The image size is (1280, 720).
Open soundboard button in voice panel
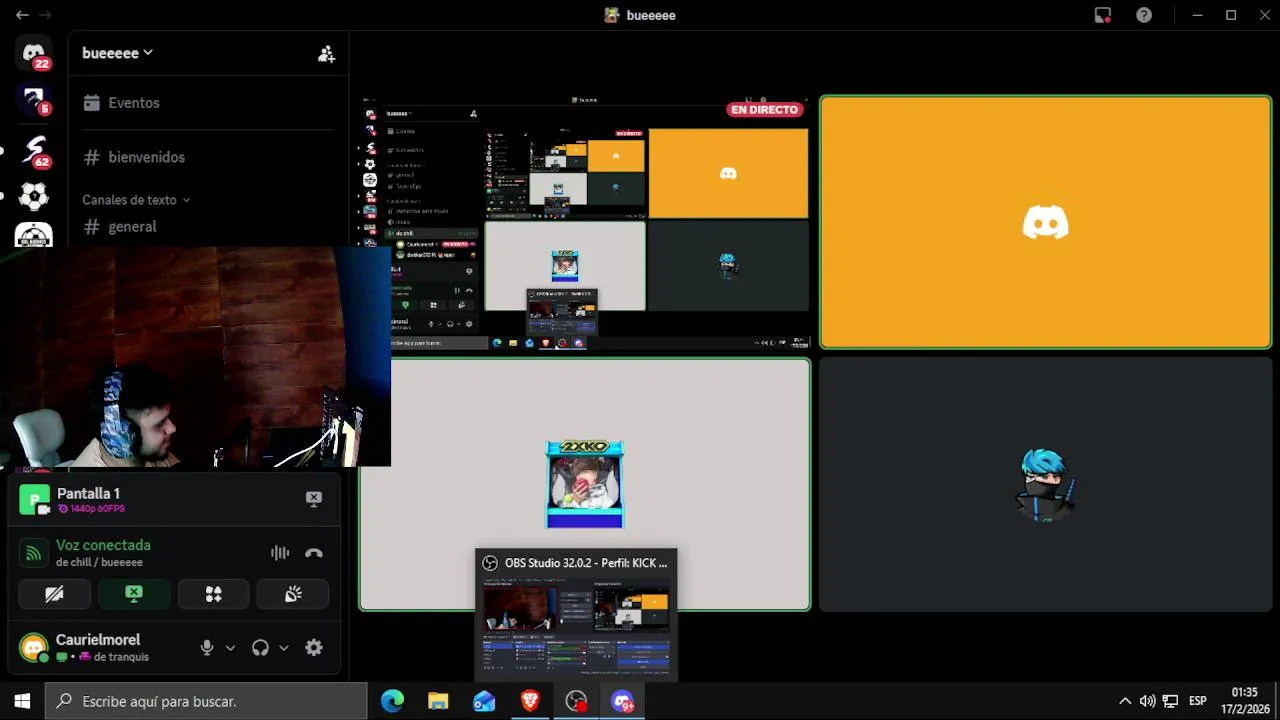click(x=293, y=594)
